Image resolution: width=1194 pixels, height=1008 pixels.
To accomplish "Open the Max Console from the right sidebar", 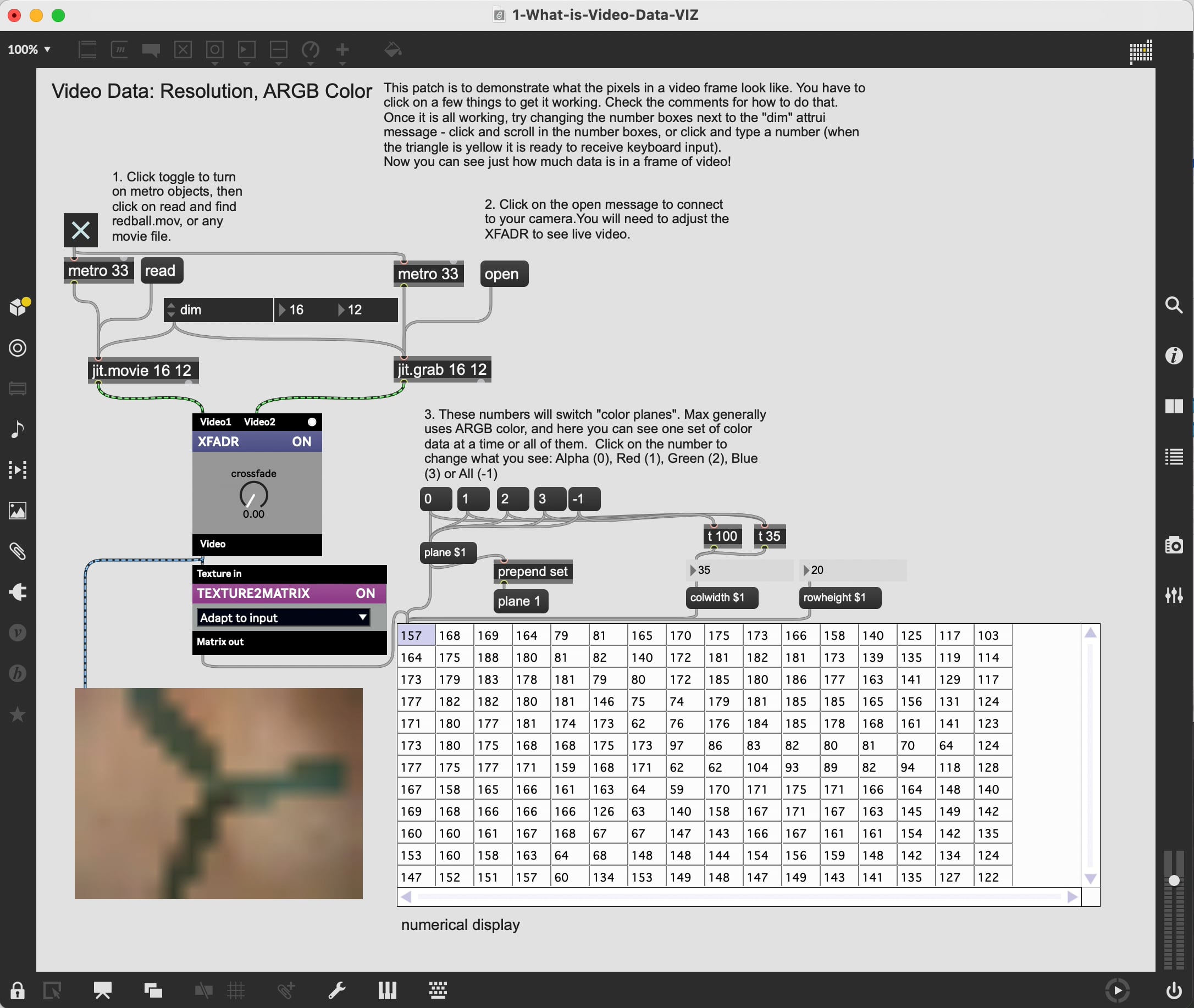I will pyautogui.click(x=1174, y=456).
